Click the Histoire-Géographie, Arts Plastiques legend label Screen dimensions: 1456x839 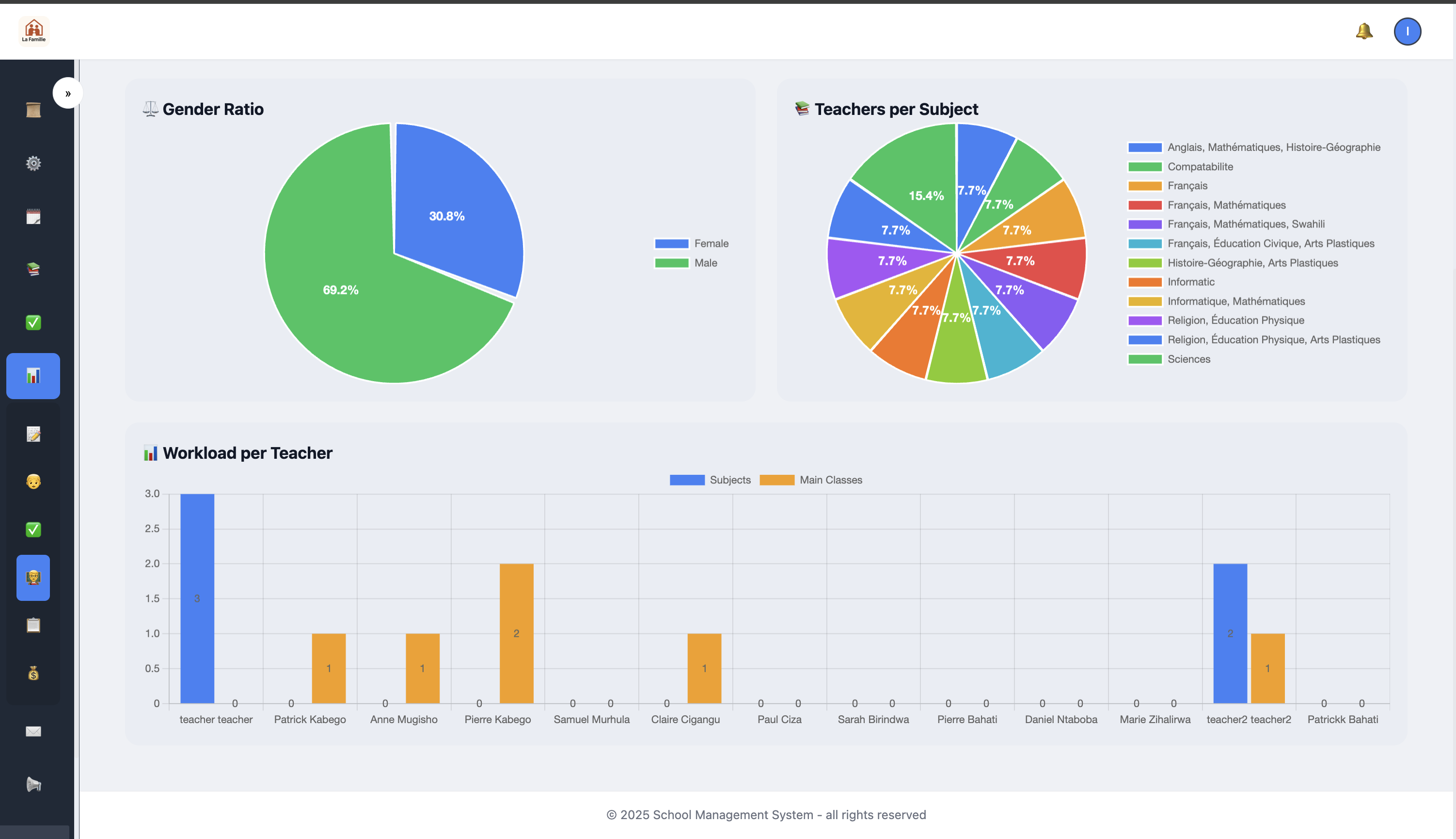(1252, 263)
